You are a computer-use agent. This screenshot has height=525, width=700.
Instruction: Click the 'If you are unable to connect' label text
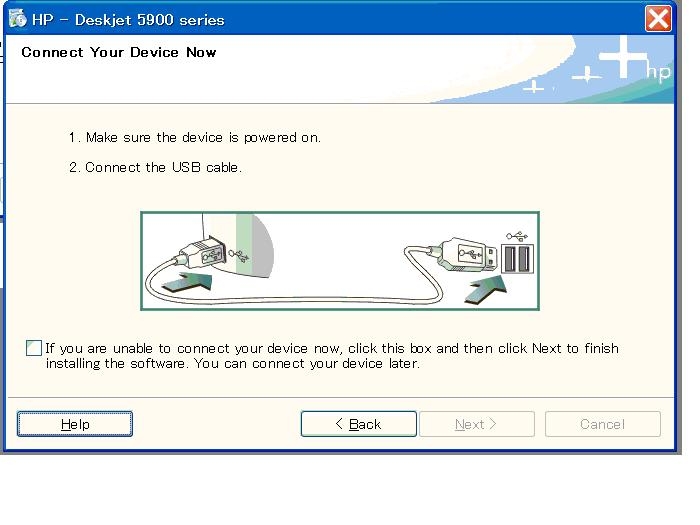[x=332, y=356]
